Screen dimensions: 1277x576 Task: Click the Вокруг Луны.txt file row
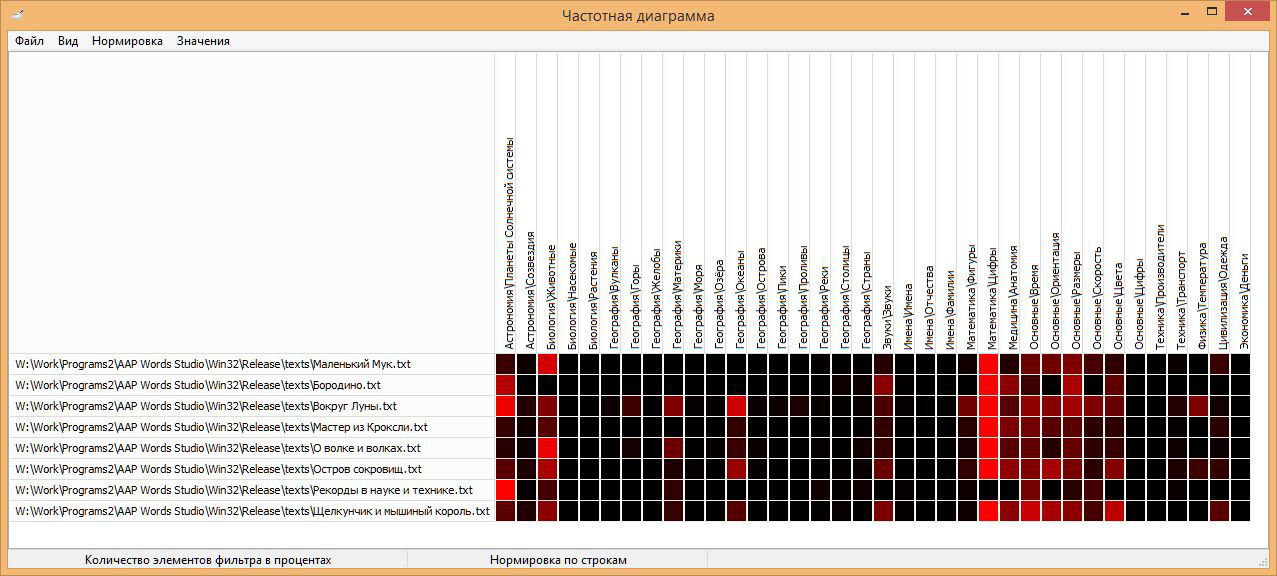(206, 406)
